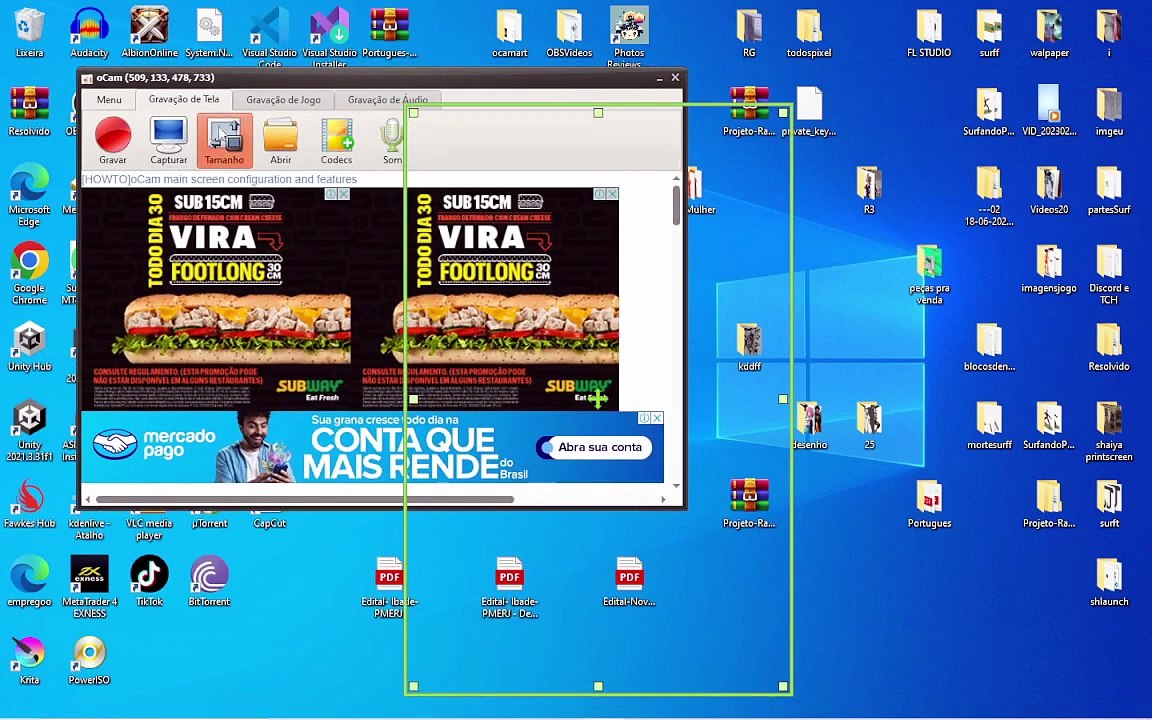Image resolution: width=1152 pixels, height=720 pixels.
Task: Click the oCam vertical scrollbar thumb
Action: tap(676, 205)
